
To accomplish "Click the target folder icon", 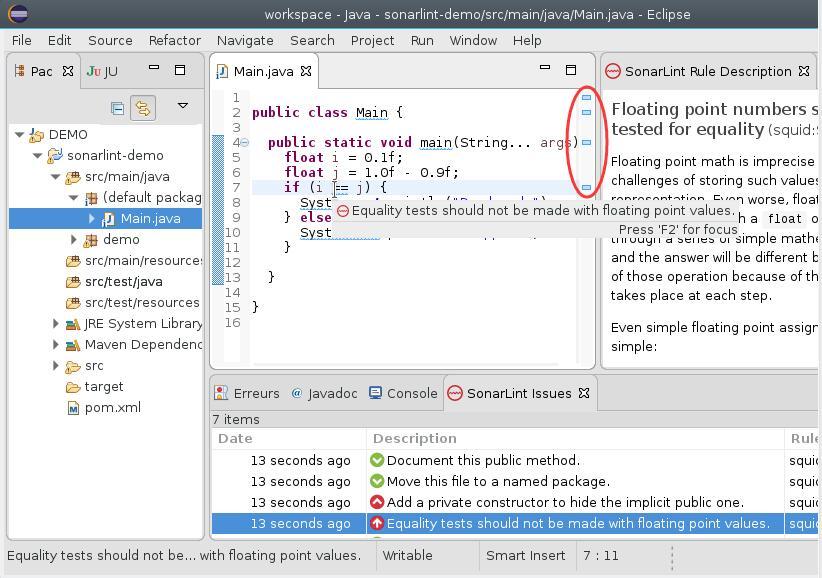I will coord(73,387).
